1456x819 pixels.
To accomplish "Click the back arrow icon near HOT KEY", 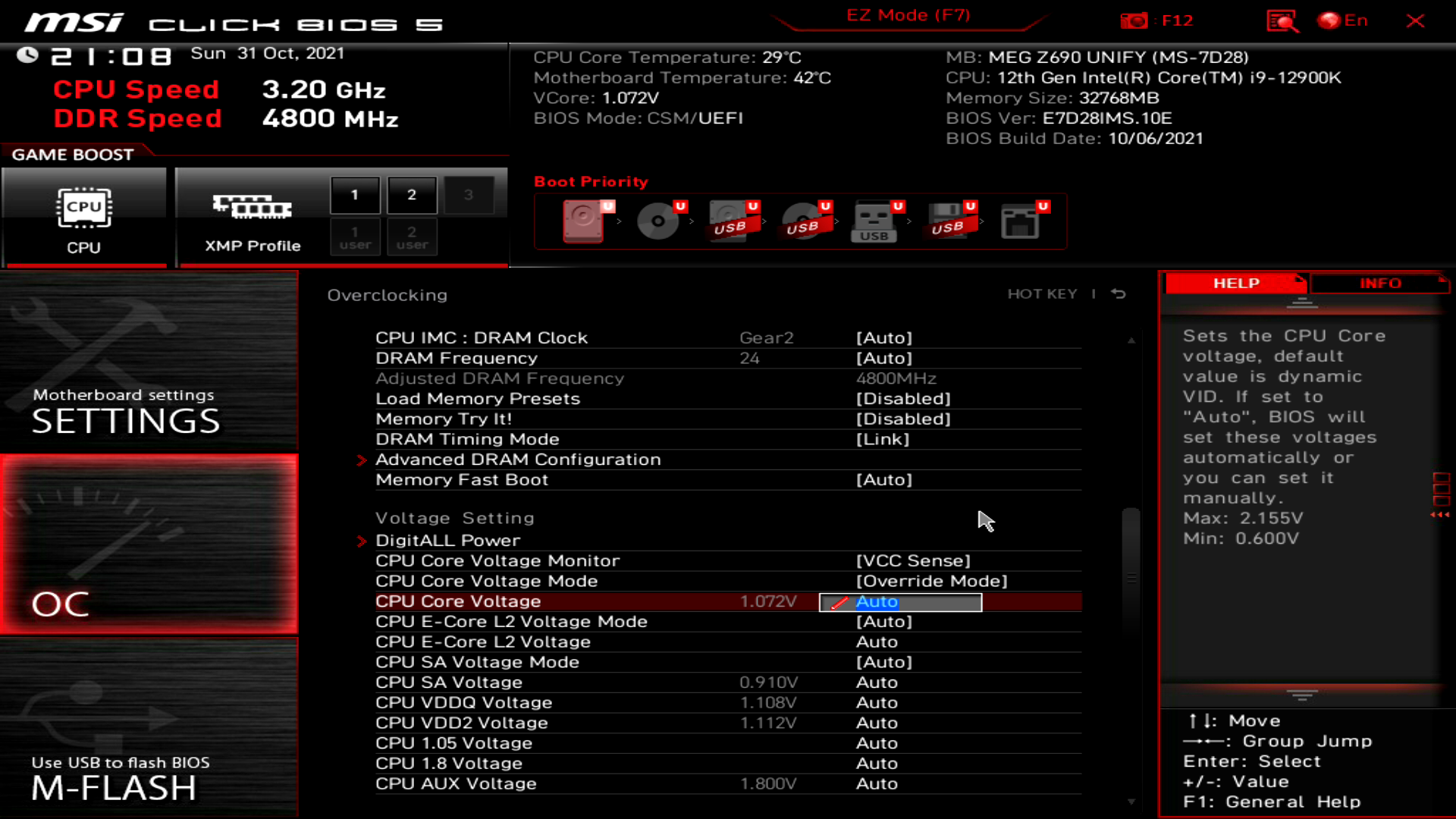I will (x=1119, y=293).
